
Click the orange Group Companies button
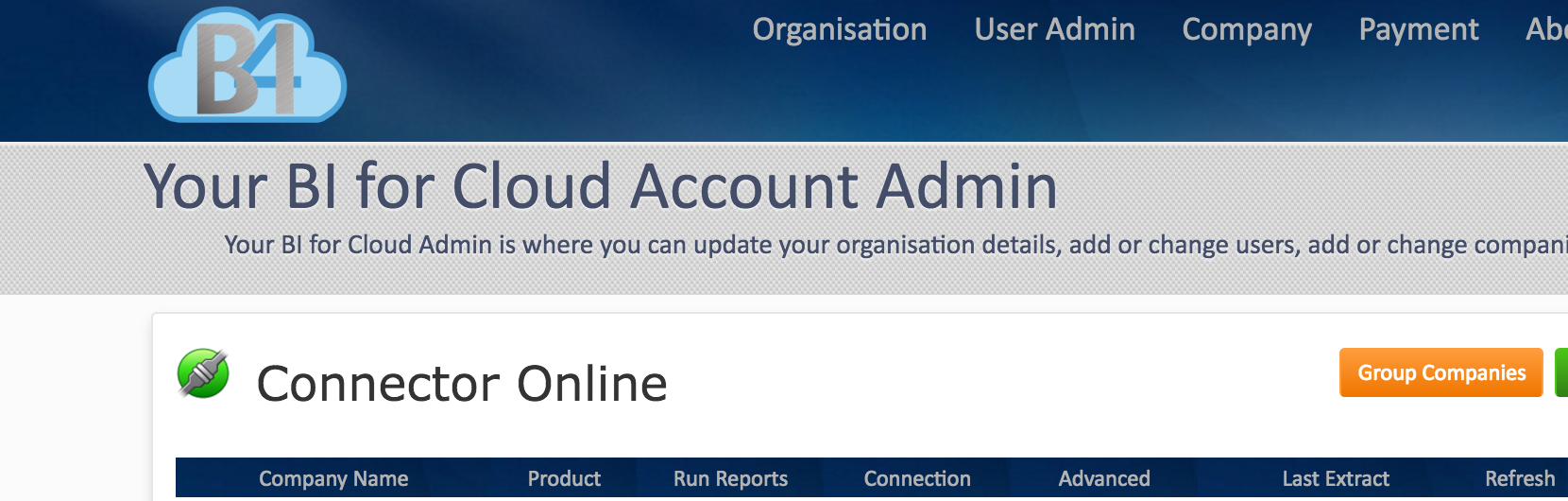tap(1441, 372)
